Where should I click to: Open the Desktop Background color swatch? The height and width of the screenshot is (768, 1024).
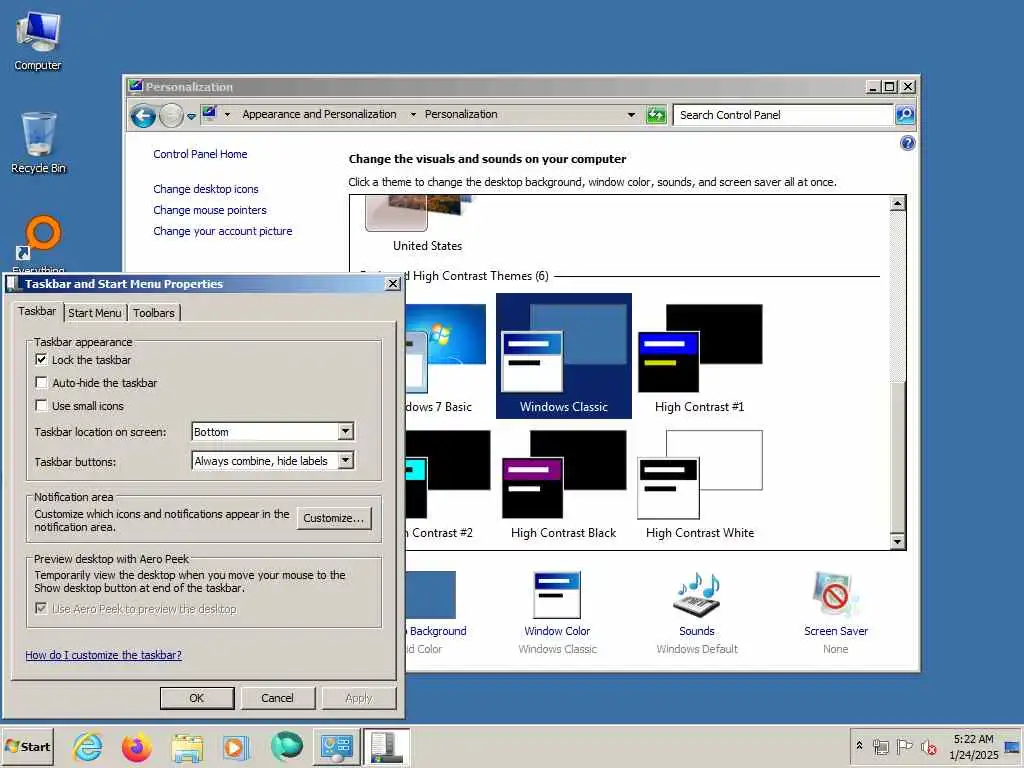pos(431,594)
